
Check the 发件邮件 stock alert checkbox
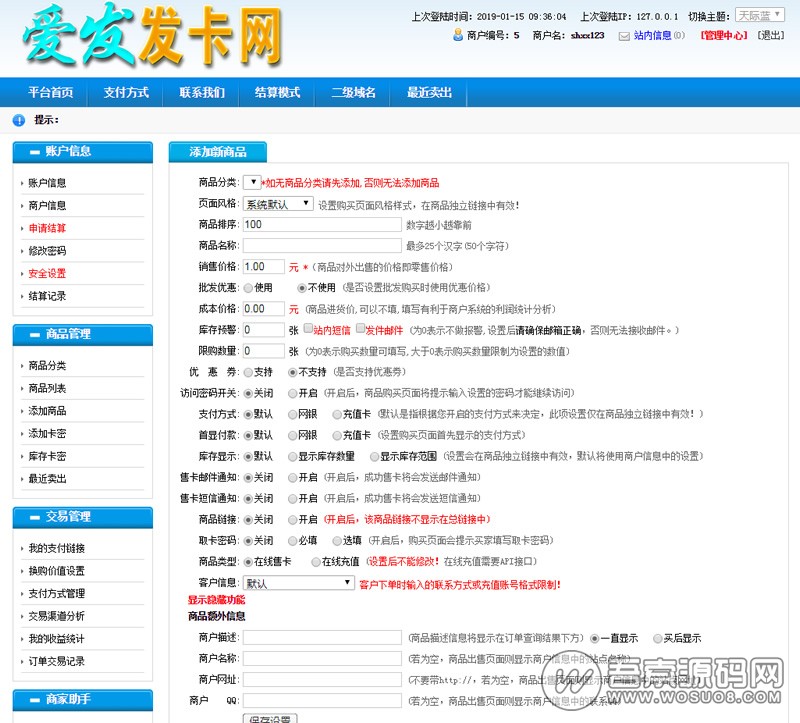coord(360,329)
